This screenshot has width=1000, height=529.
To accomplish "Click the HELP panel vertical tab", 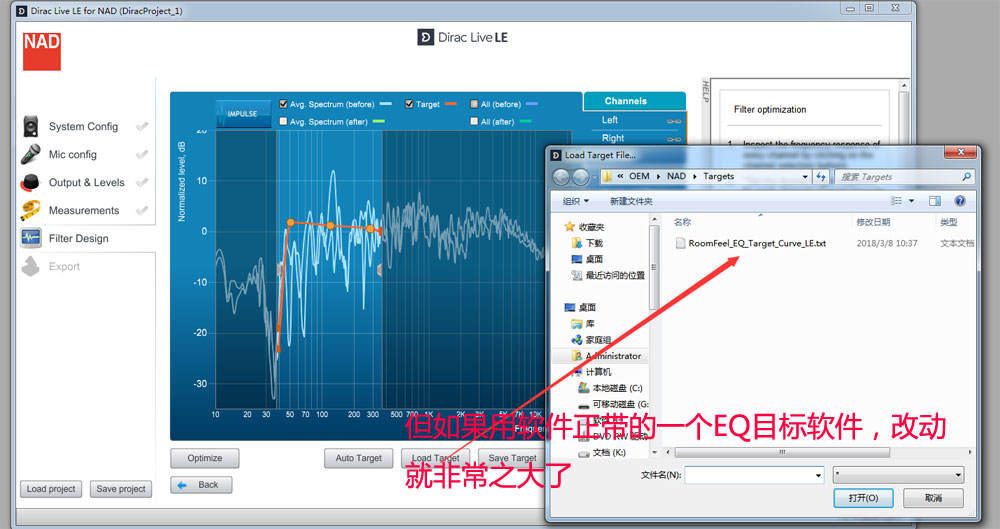I will coord(705,91).
